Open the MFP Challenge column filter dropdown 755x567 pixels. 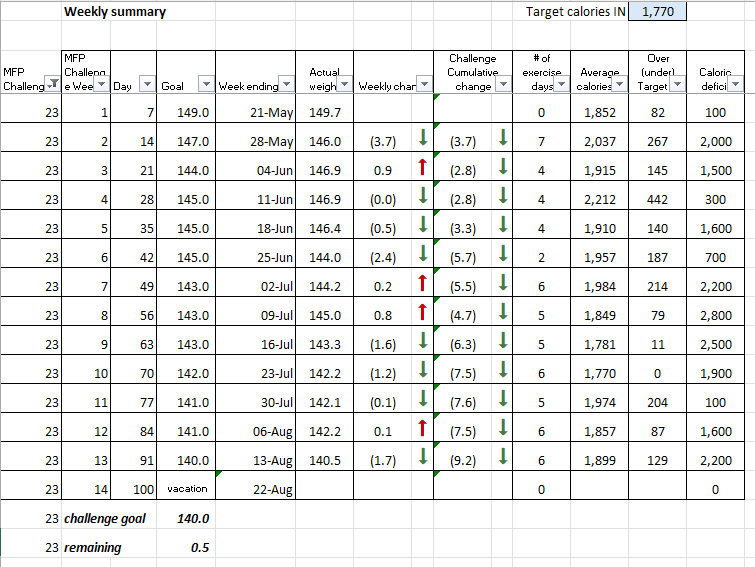point(52,84)
